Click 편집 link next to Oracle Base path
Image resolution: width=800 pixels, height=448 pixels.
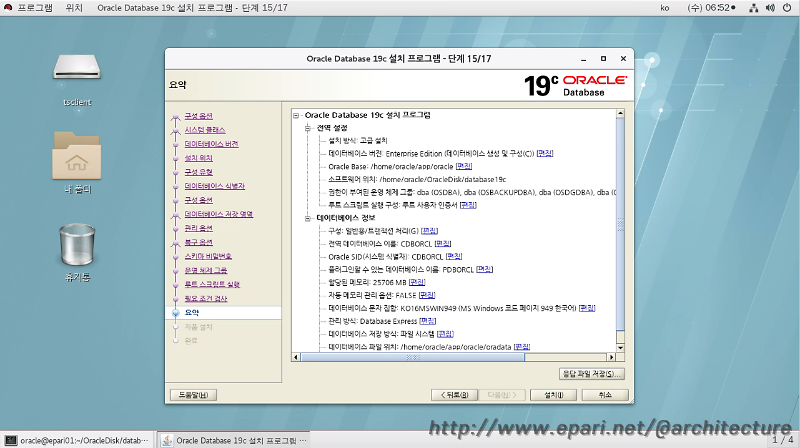(x=464, y=166)
